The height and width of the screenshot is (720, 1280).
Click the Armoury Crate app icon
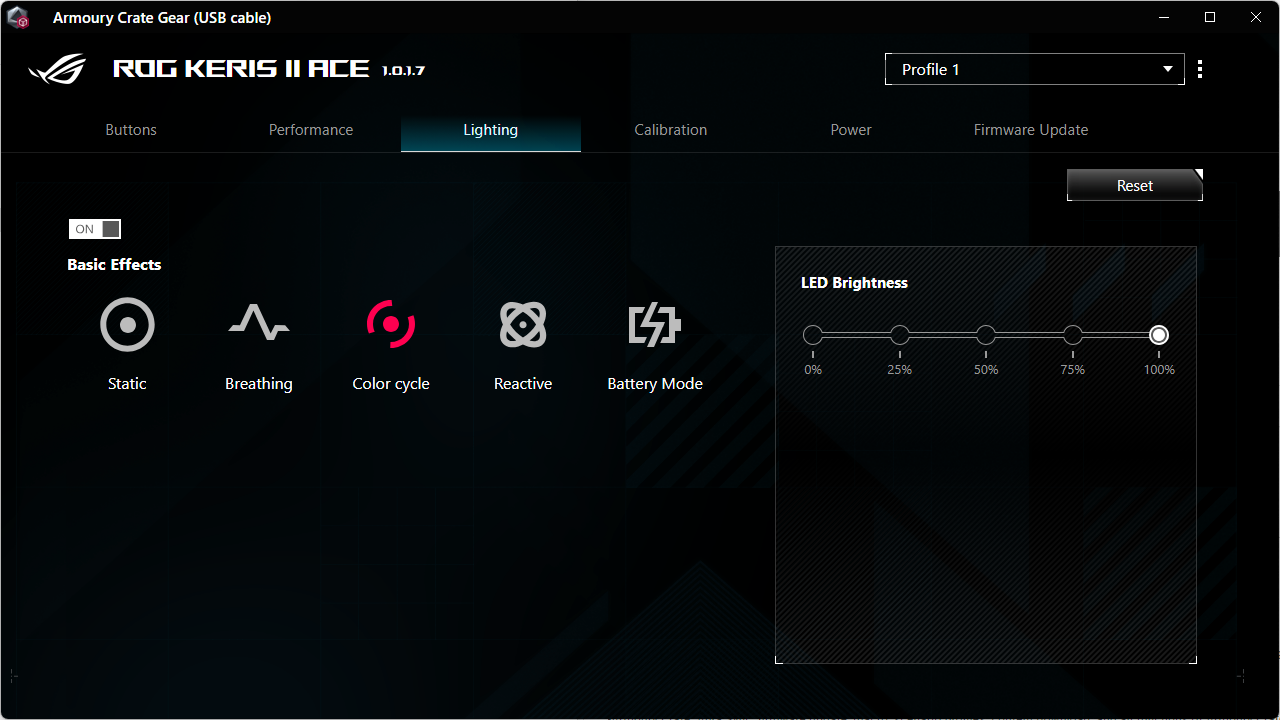pyautogui.click(x=18, y=17)
